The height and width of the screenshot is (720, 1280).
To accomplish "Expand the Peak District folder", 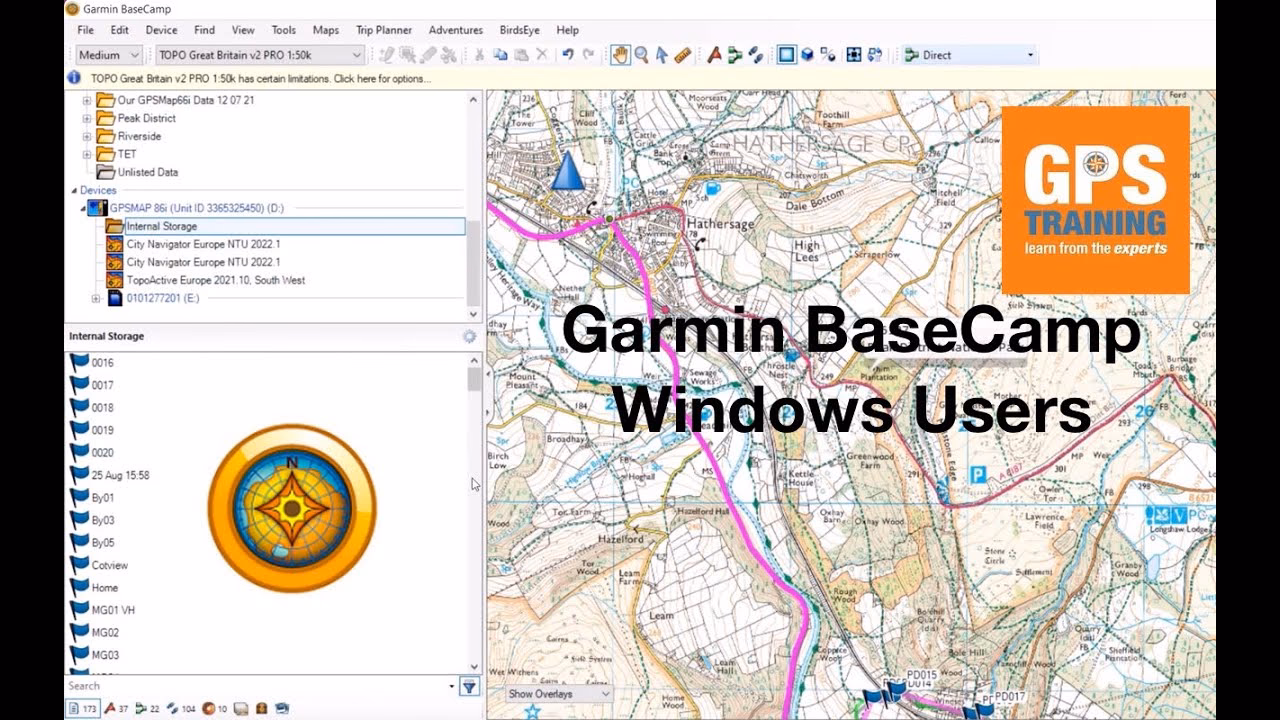I will 88,118.
